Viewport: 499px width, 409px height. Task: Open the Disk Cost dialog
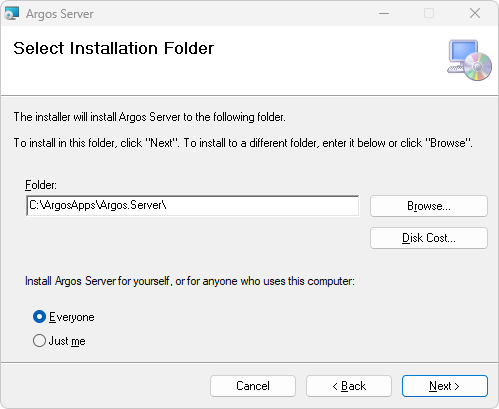(x=429, y=238)
